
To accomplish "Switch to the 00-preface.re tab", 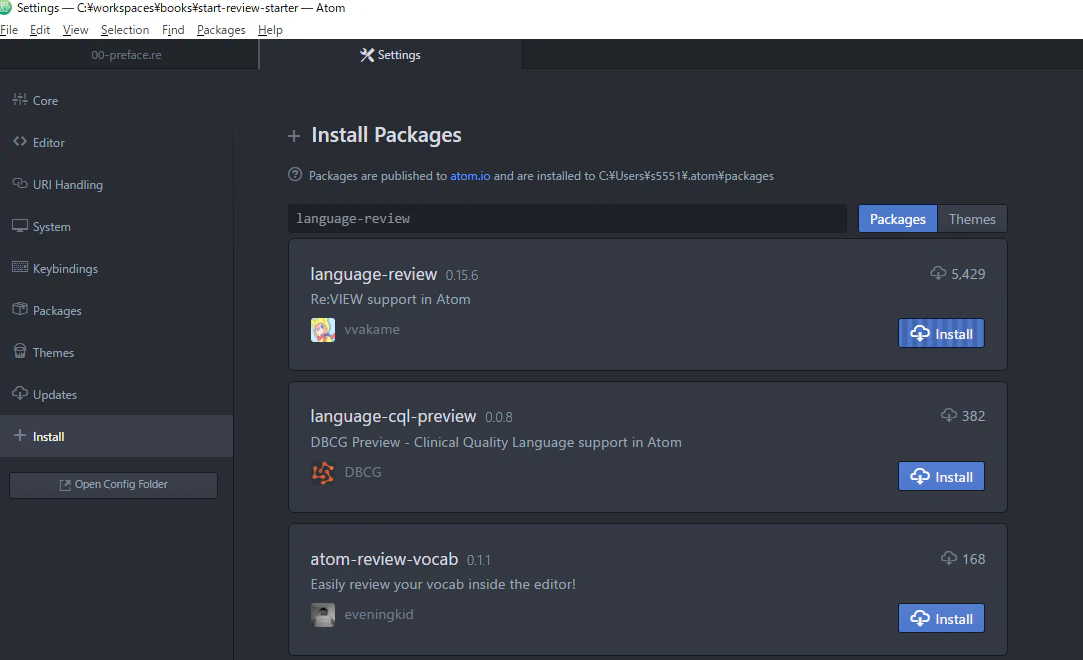I will click(128, 55).
